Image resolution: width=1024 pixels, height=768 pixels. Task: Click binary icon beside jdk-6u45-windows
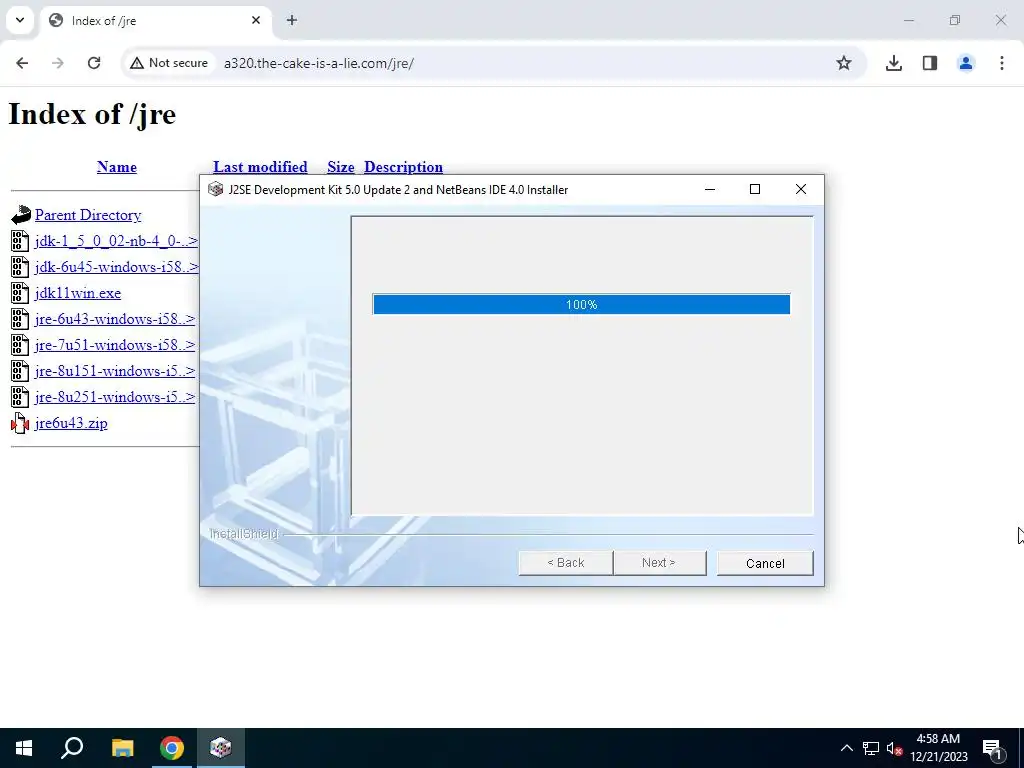coord(20,267)
